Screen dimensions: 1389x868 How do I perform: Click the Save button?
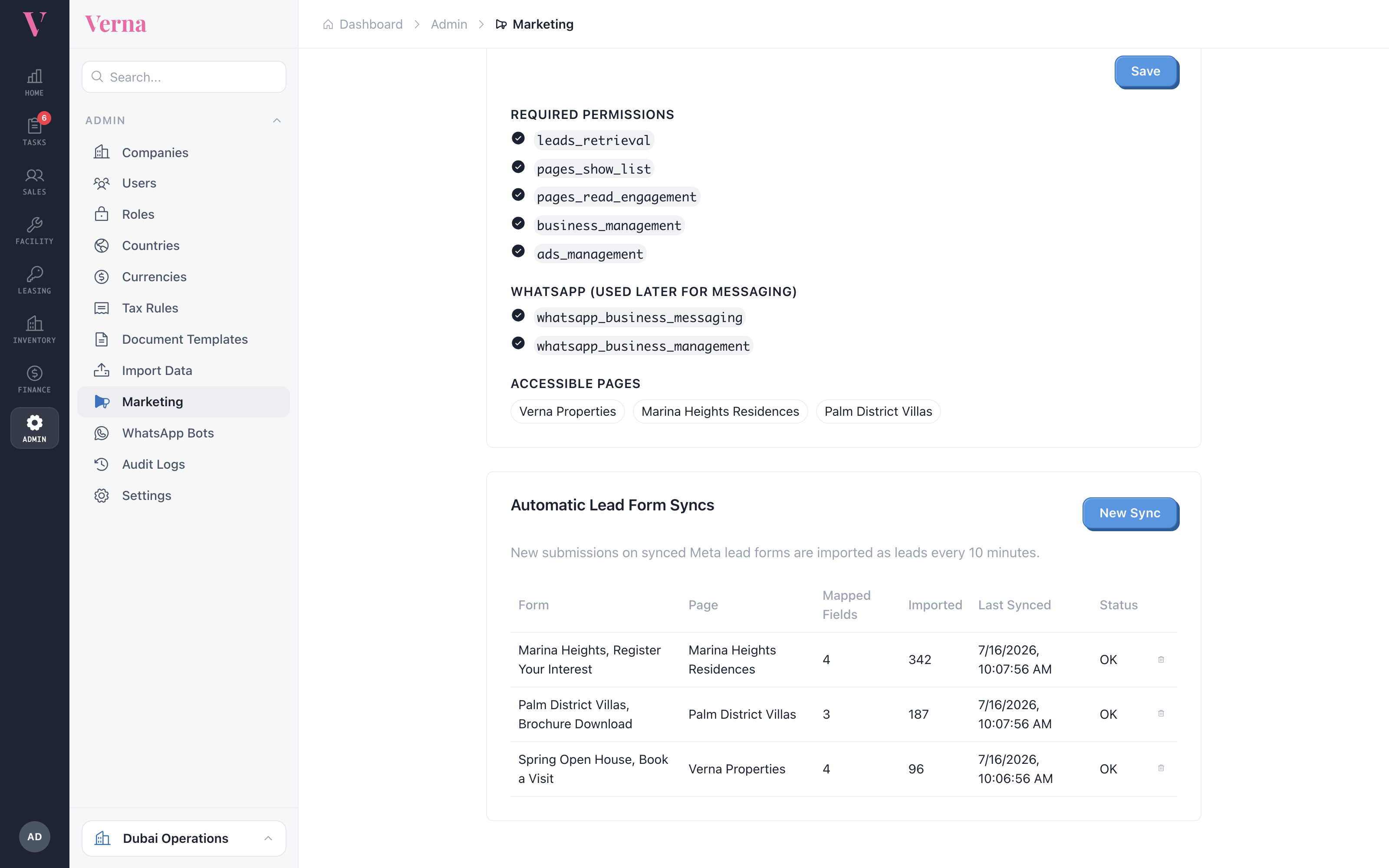point(1146,72)
